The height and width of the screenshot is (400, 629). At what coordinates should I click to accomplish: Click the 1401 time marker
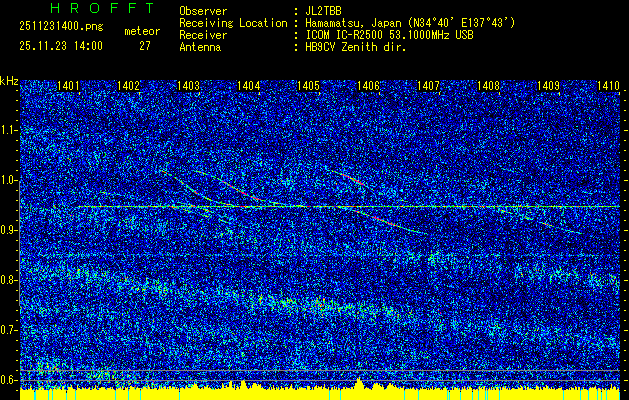69,87
